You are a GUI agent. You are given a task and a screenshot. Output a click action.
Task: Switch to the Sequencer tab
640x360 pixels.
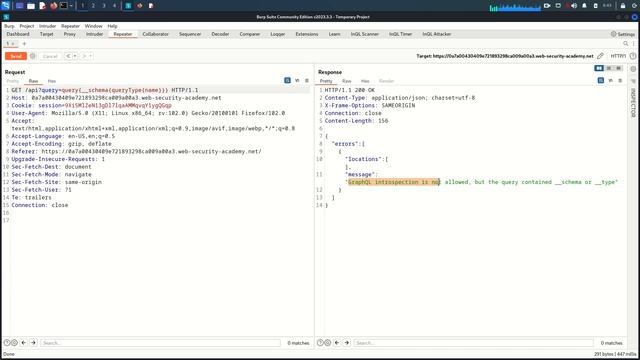pos(190,34)
